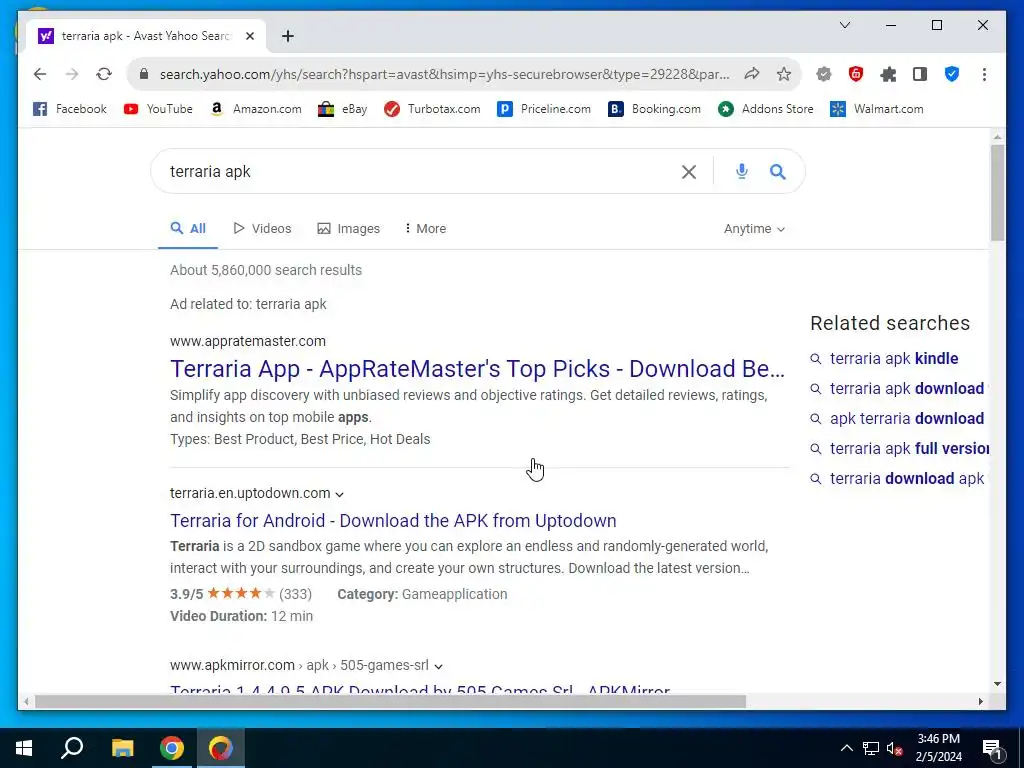Open Google Chrome from the taskbar
Image resolution: width=1024 pixels, height=768 pixels.
point(172,748)
